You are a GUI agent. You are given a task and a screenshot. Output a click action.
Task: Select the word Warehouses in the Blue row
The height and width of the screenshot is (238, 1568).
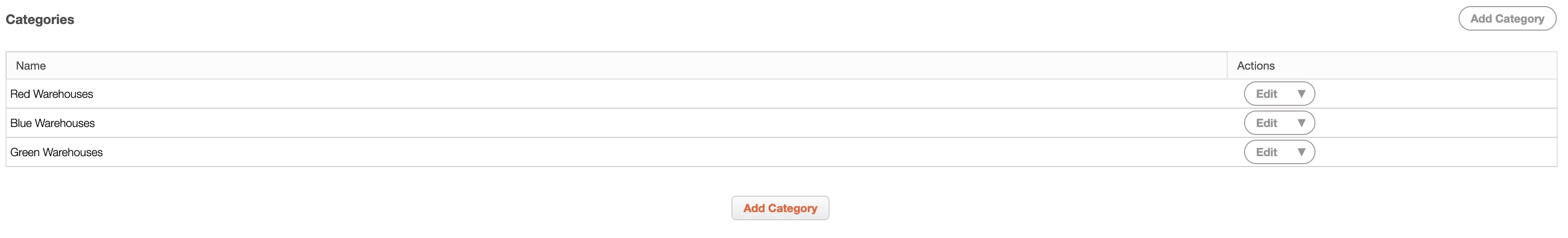click(65, 123)
